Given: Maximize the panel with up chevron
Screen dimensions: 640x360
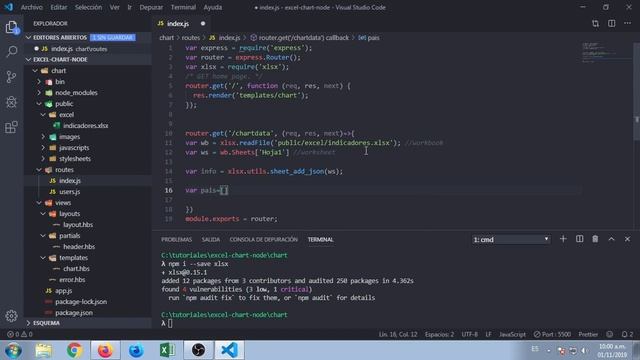Looking at the screenshot, I should point(611,239).
